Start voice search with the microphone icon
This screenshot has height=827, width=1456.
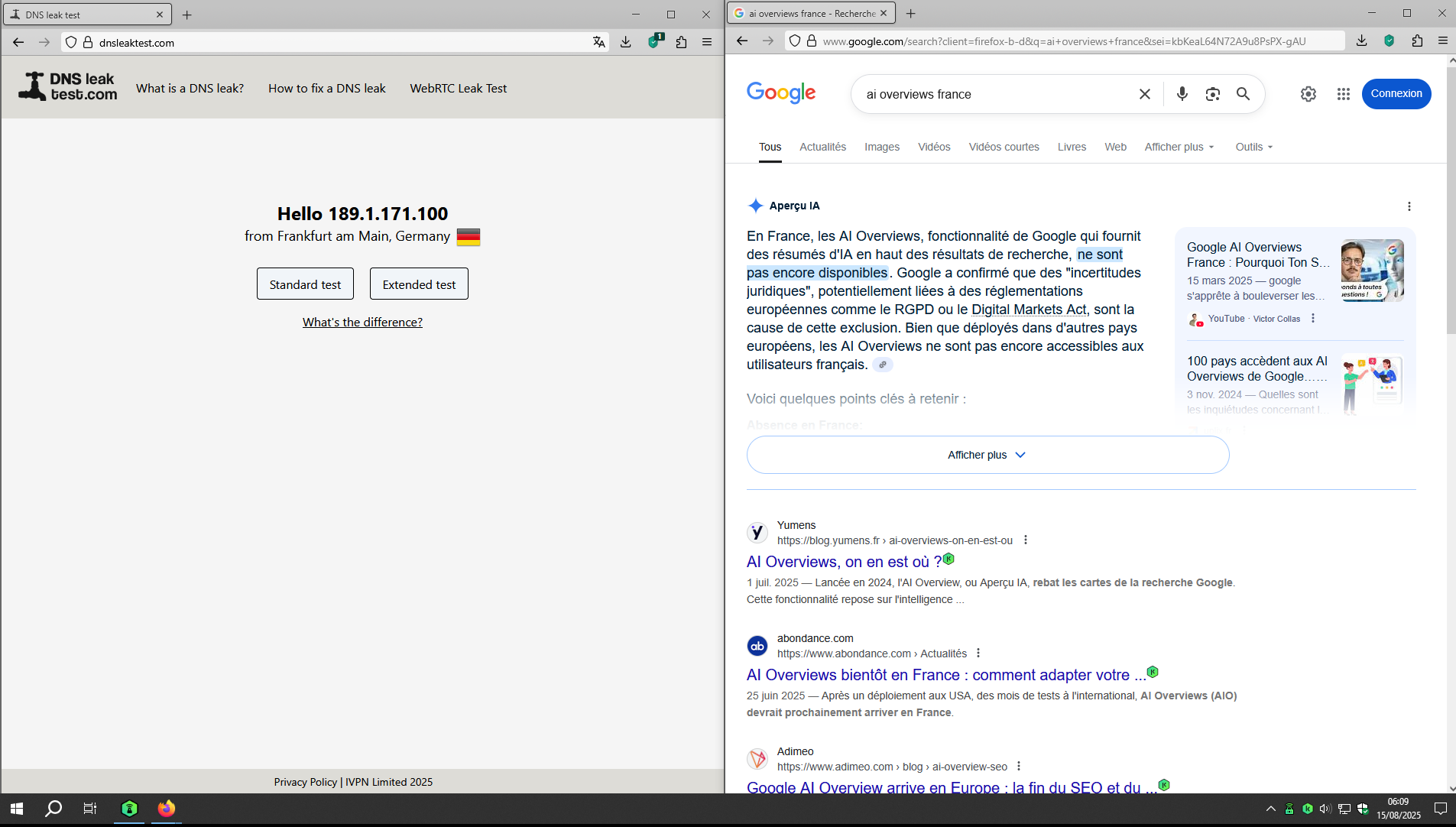coord(1182,94)
